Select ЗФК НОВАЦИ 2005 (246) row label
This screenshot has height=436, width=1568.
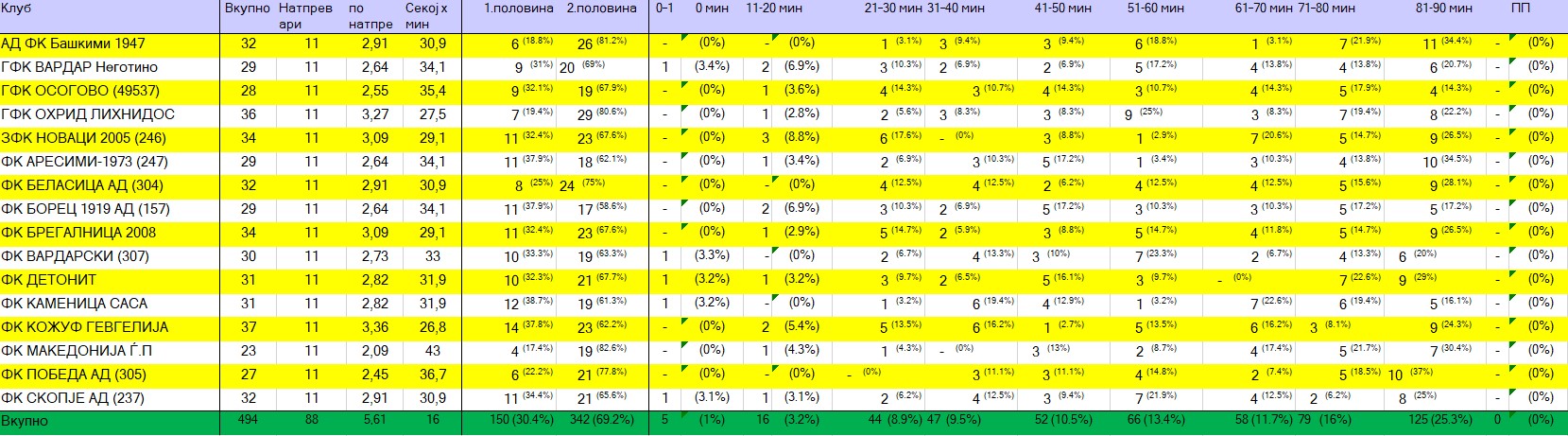coord(83,138)
